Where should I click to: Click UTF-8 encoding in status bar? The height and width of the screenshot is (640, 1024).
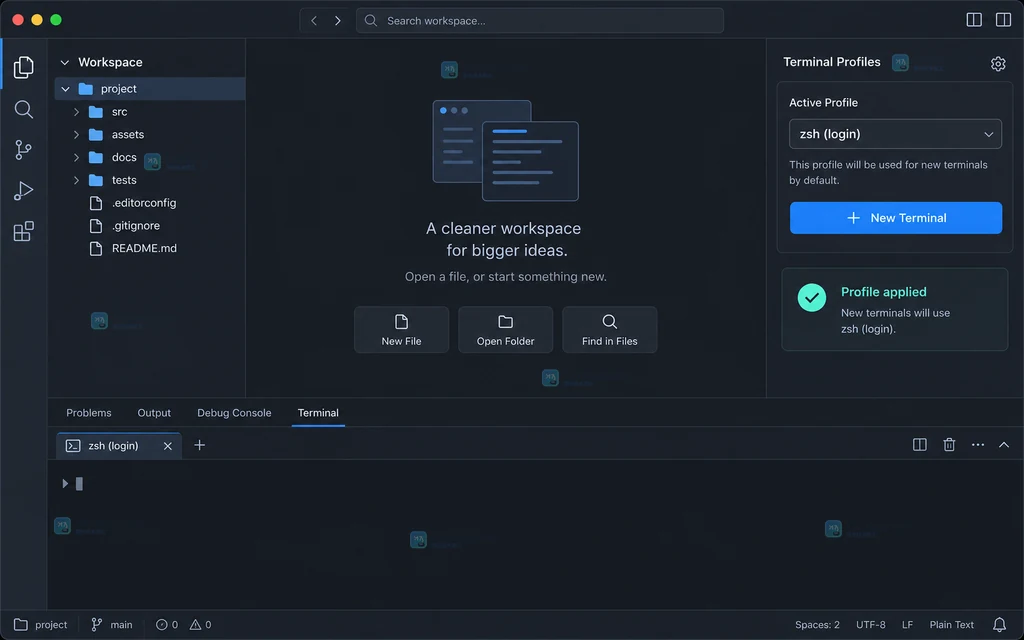pos(871,625)
